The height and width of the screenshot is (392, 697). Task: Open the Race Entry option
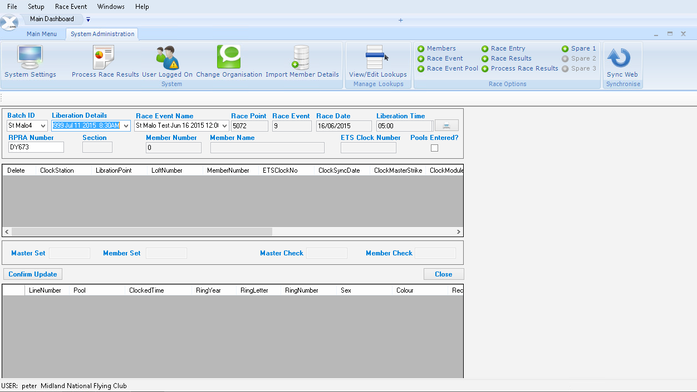503,48
